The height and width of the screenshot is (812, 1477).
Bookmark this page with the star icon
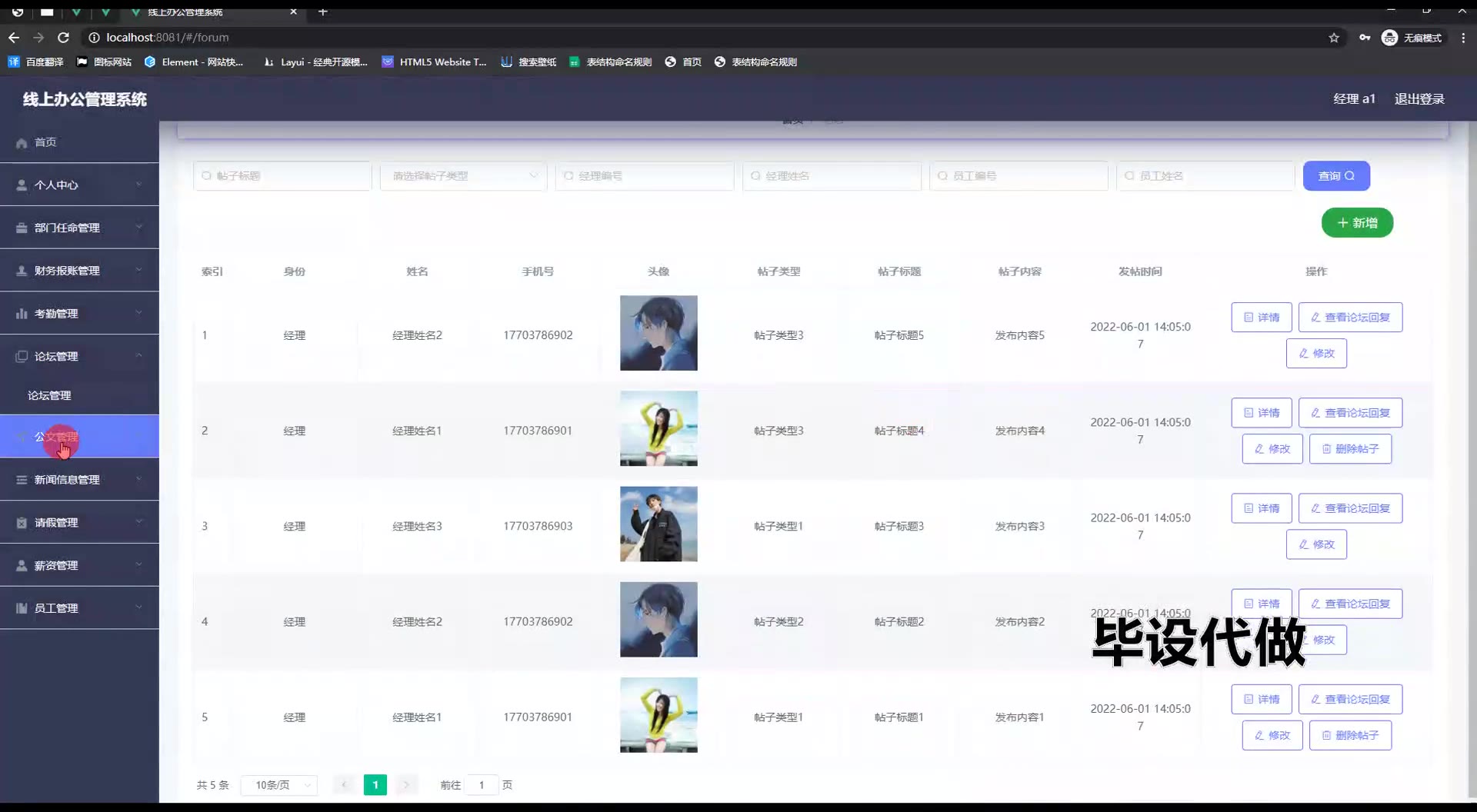click(x=1334, y=38)
